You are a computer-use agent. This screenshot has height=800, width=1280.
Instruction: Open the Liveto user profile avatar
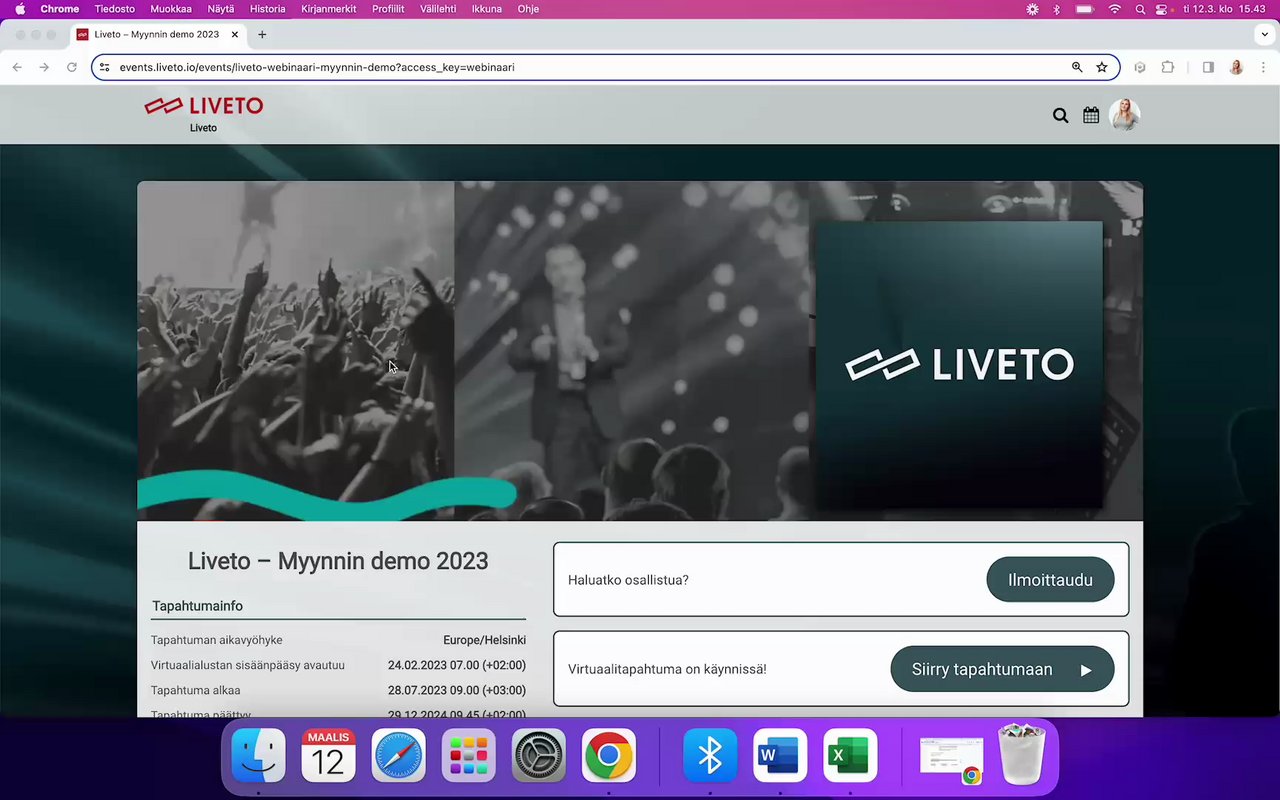(x=1125, y=115)
